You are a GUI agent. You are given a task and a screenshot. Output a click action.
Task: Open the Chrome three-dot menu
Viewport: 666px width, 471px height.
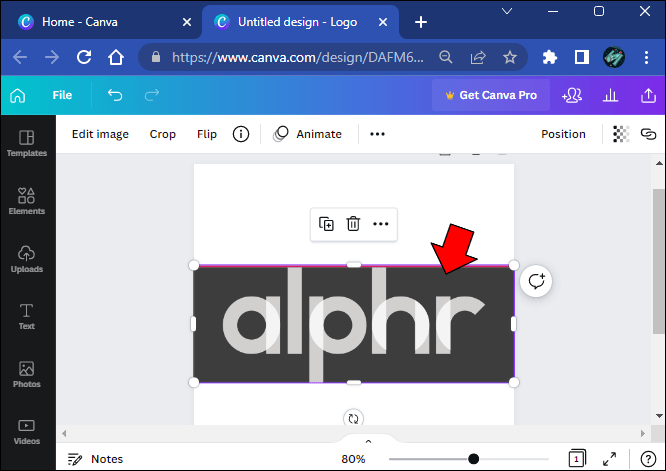(x=646, y=57)
